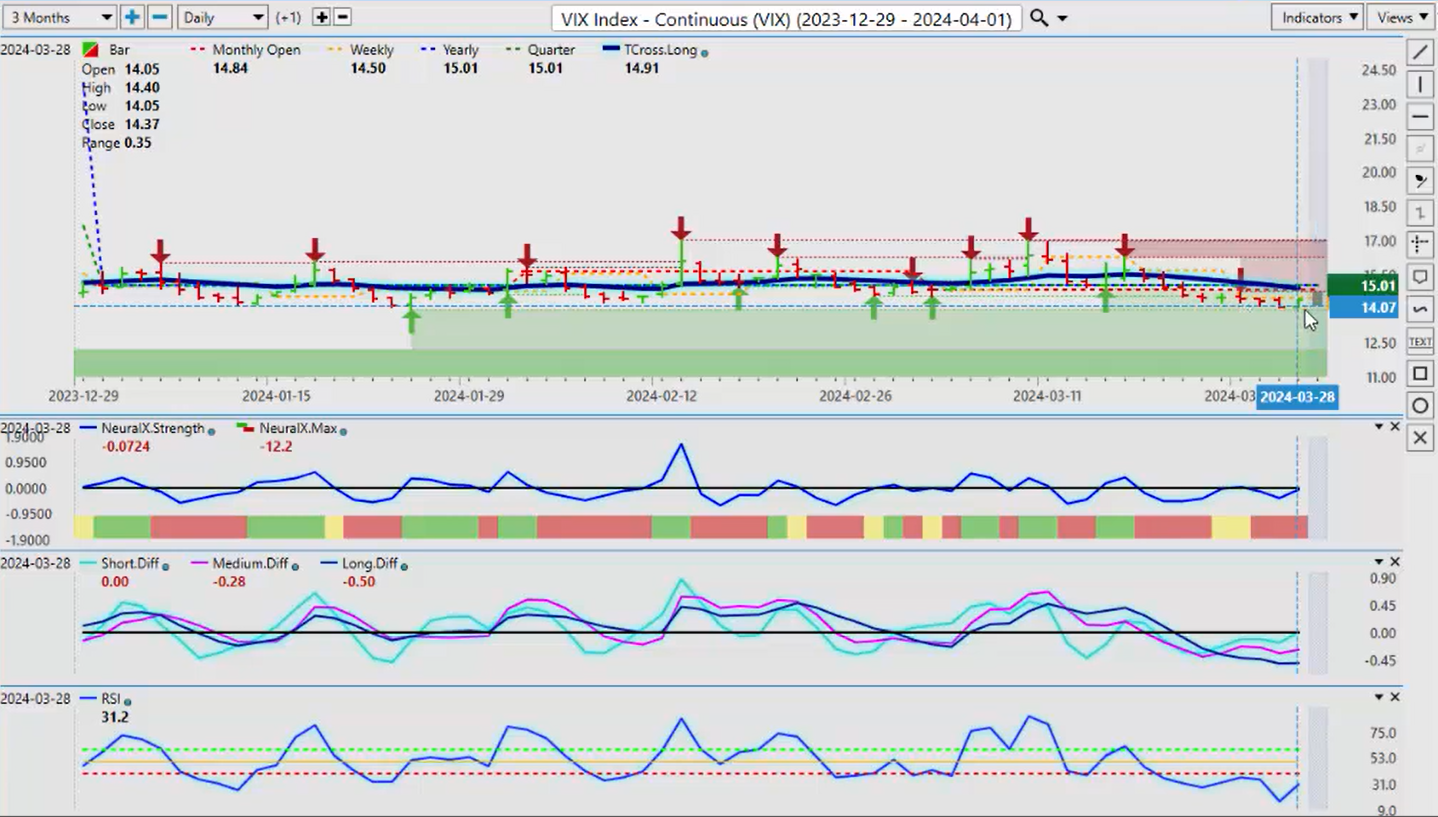Image resolution: width=1438 pixels, height=817 pixels.
Task: Click the VIX Index symbol title field
Action: (786, 18)
